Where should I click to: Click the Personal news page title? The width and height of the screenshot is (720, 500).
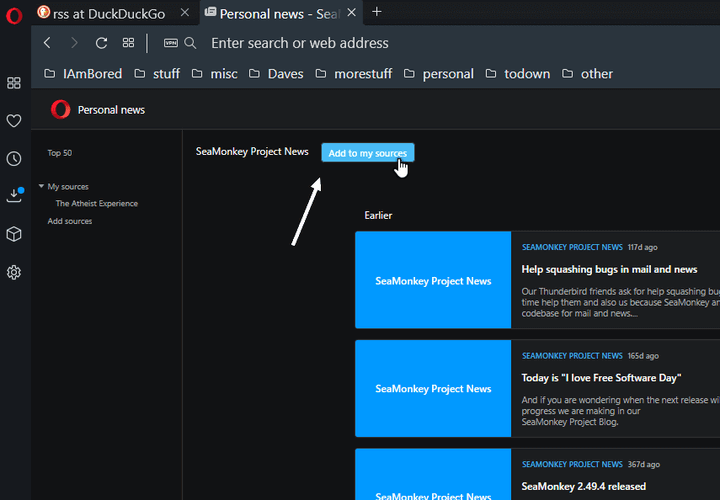click(111, 110)
